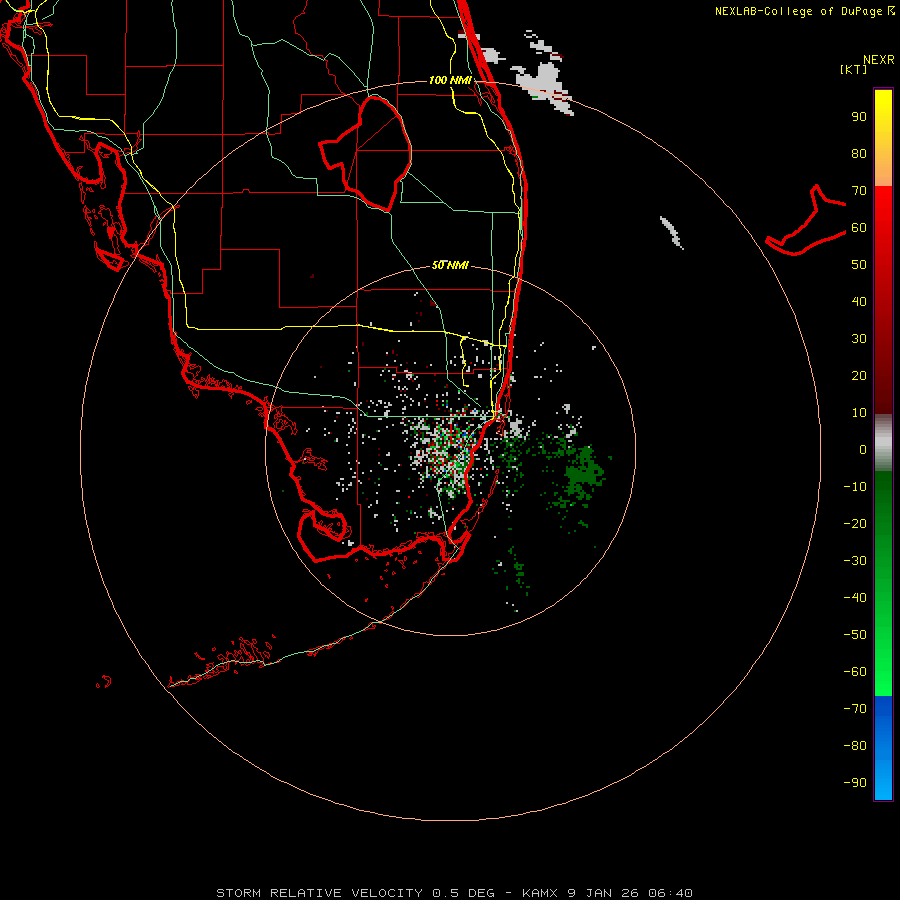Click the 80 value on the velocity scale

[x=859, y=154]
